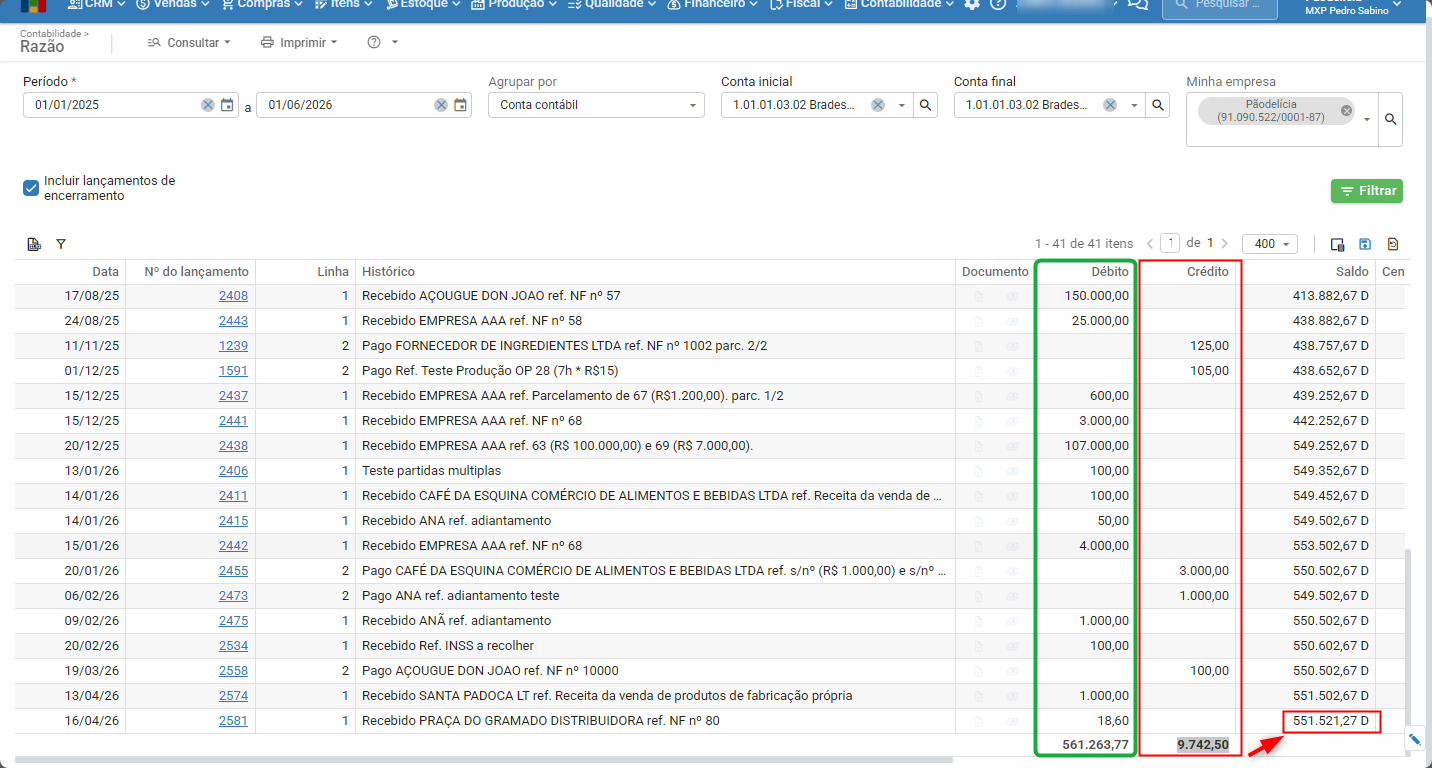Screen dimensions: 1432x768
Task: Open the grid filter funnel icon
Action: (61, 244)
